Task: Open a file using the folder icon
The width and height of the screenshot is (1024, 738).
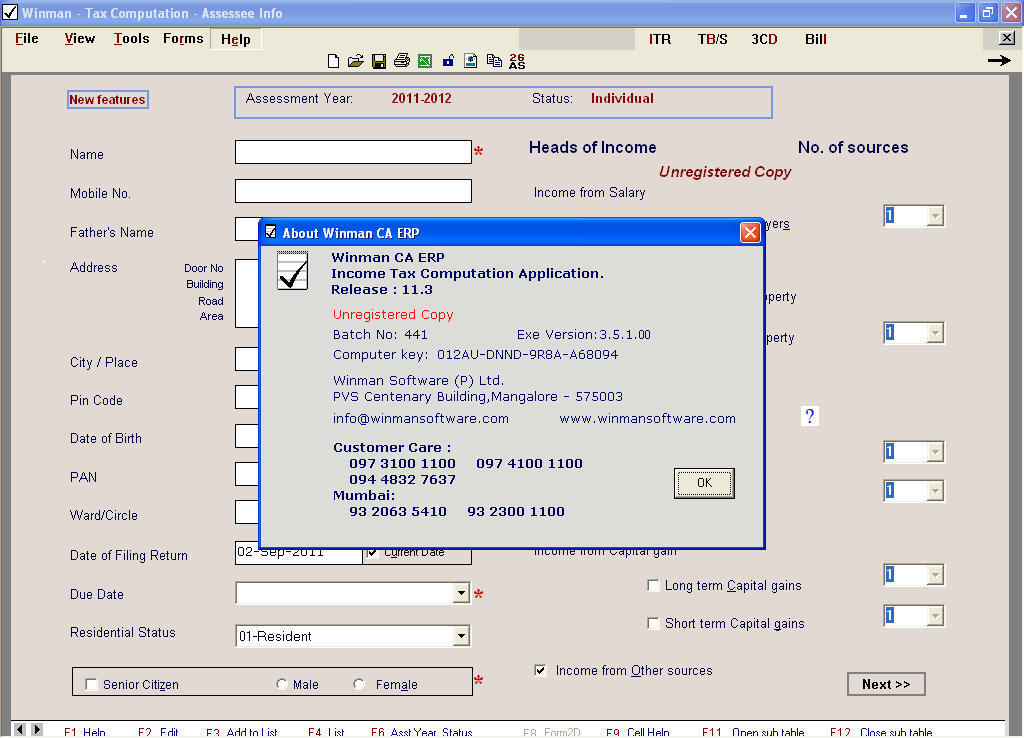Action: [x=355, y=61]
